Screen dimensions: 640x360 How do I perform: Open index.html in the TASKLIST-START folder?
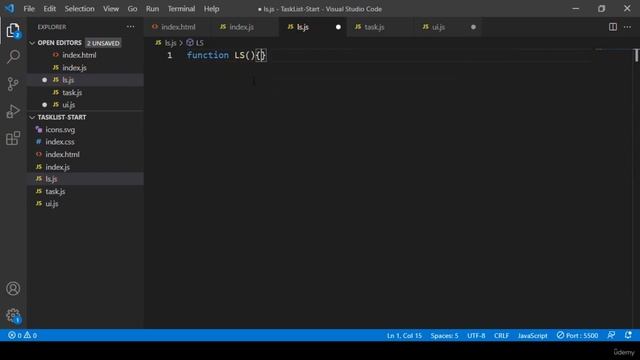pyautogui.click(x=85, y=155)
